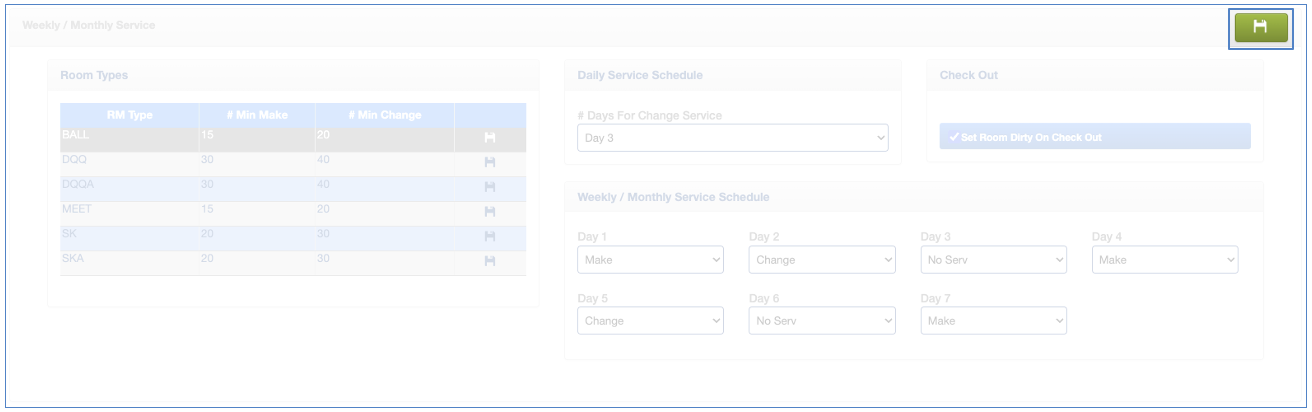The height and width of the screenshot is (412, 1312).
Task: Save the SKA room type row
Action: [x=490, y=261]
